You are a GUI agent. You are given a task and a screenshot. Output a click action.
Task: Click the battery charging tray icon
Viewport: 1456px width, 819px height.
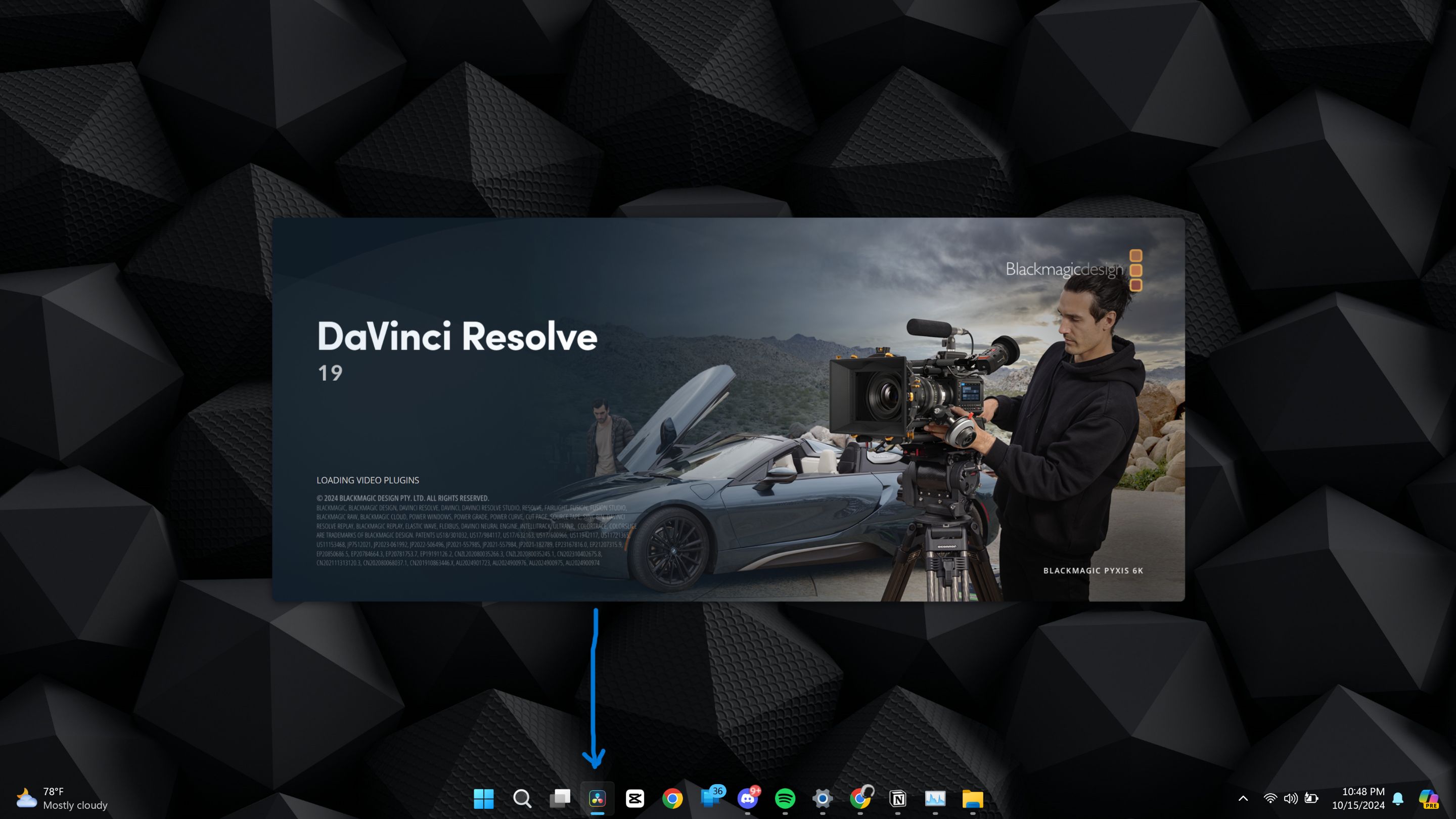point(1311,799)
